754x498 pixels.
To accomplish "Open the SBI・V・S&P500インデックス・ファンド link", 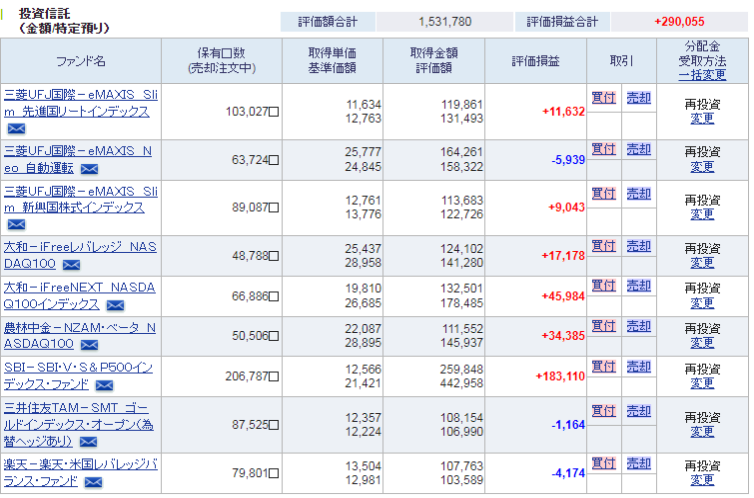I will pyautogui.click(x=78, y=376).
